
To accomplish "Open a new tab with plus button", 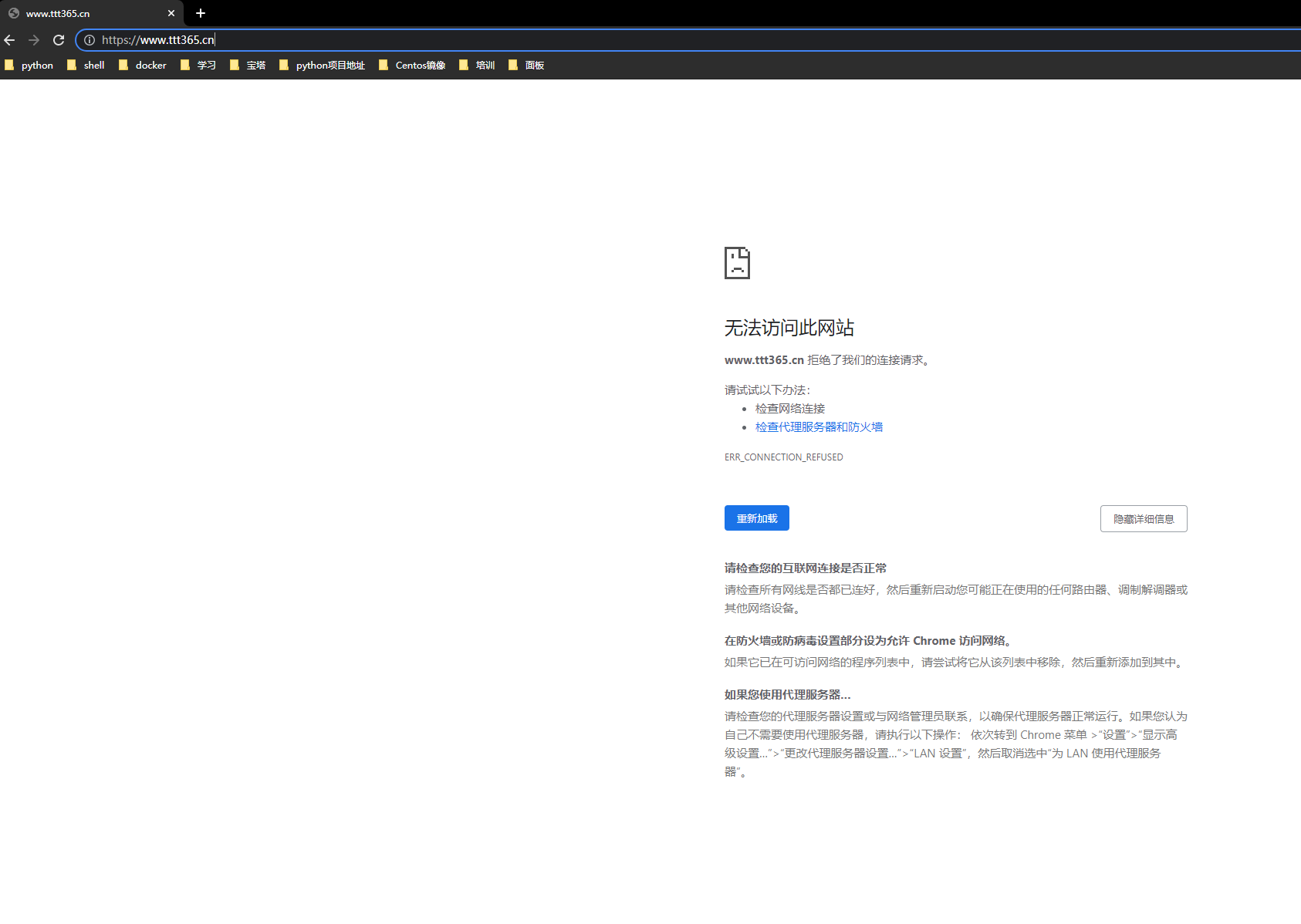I will (201, 13).
